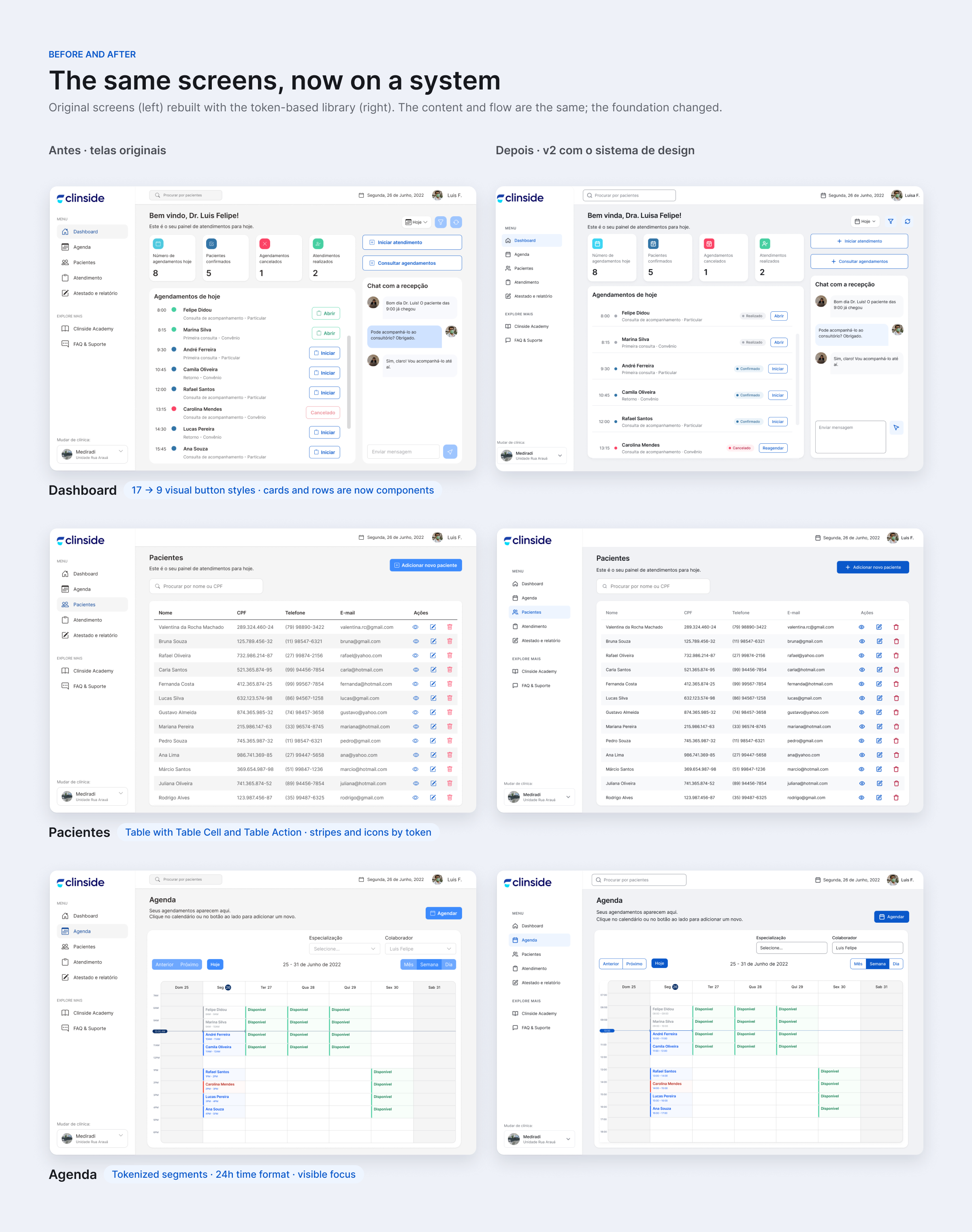The width and height of the screenshot is (972, 1232).
Task: Edit Bruna Souza in v2 Pacientes table
Action: 879,641
